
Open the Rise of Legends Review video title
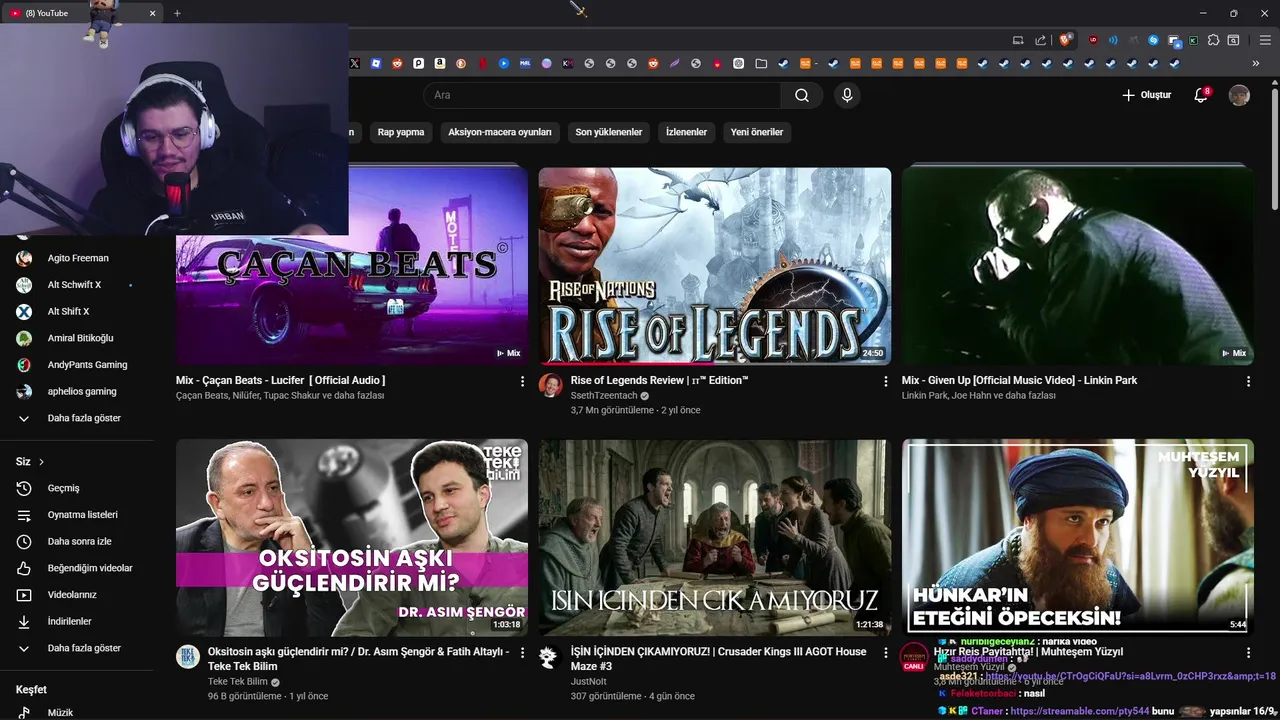pos(659,380)
